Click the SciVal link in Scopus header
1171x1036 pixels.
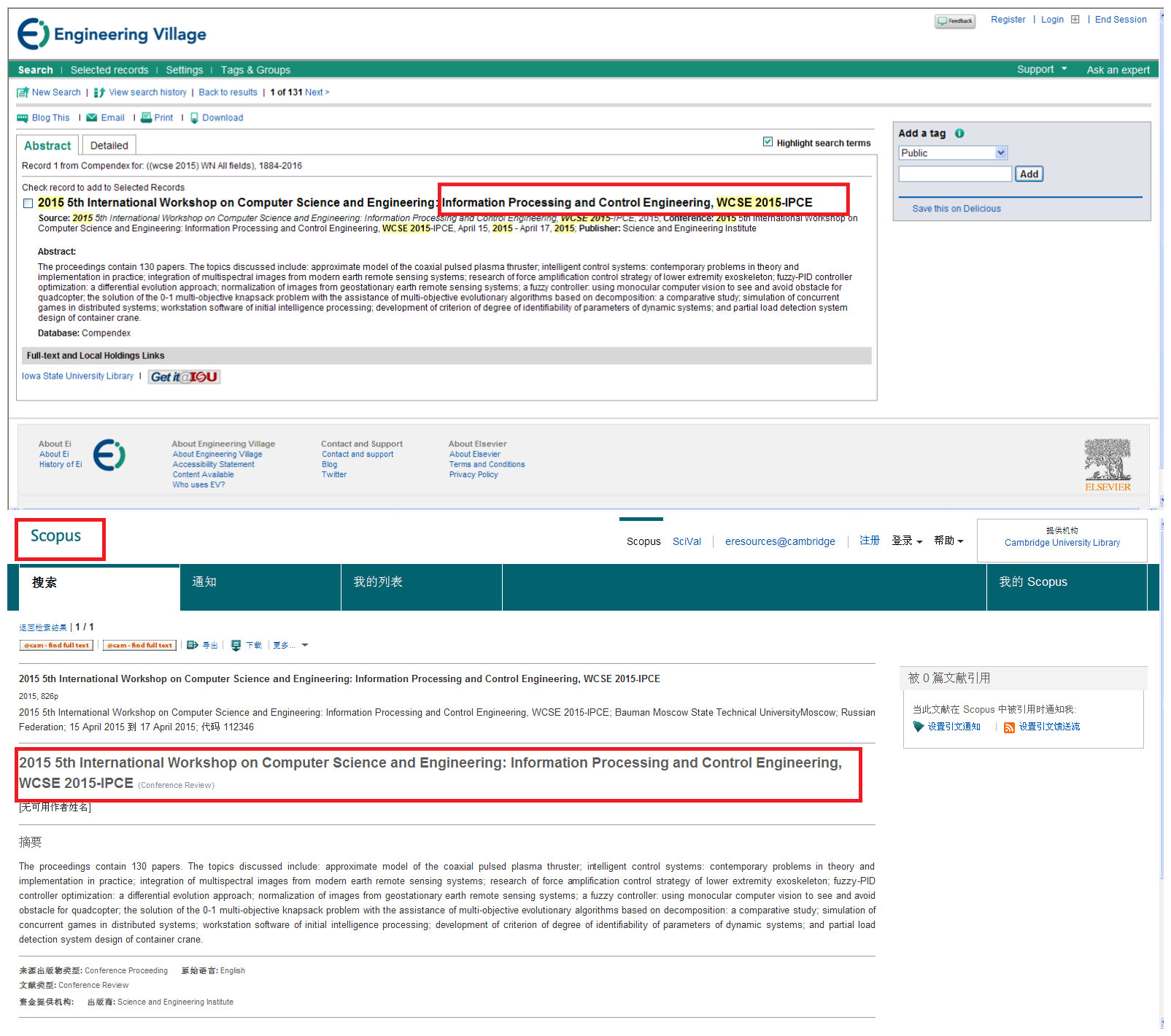687,541
